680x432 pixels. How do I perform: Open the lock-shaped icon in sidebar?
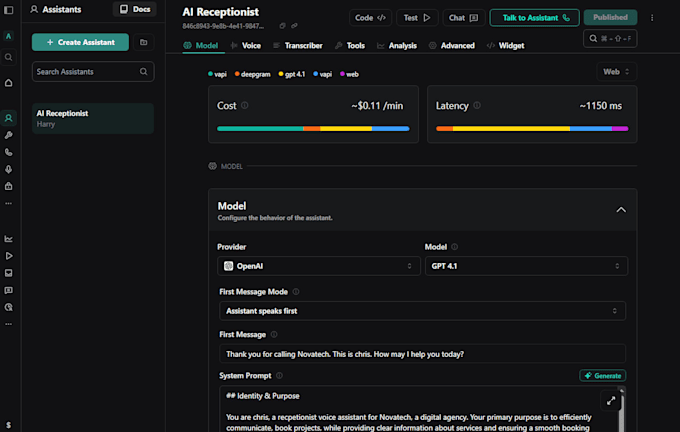tap(8, 186)
